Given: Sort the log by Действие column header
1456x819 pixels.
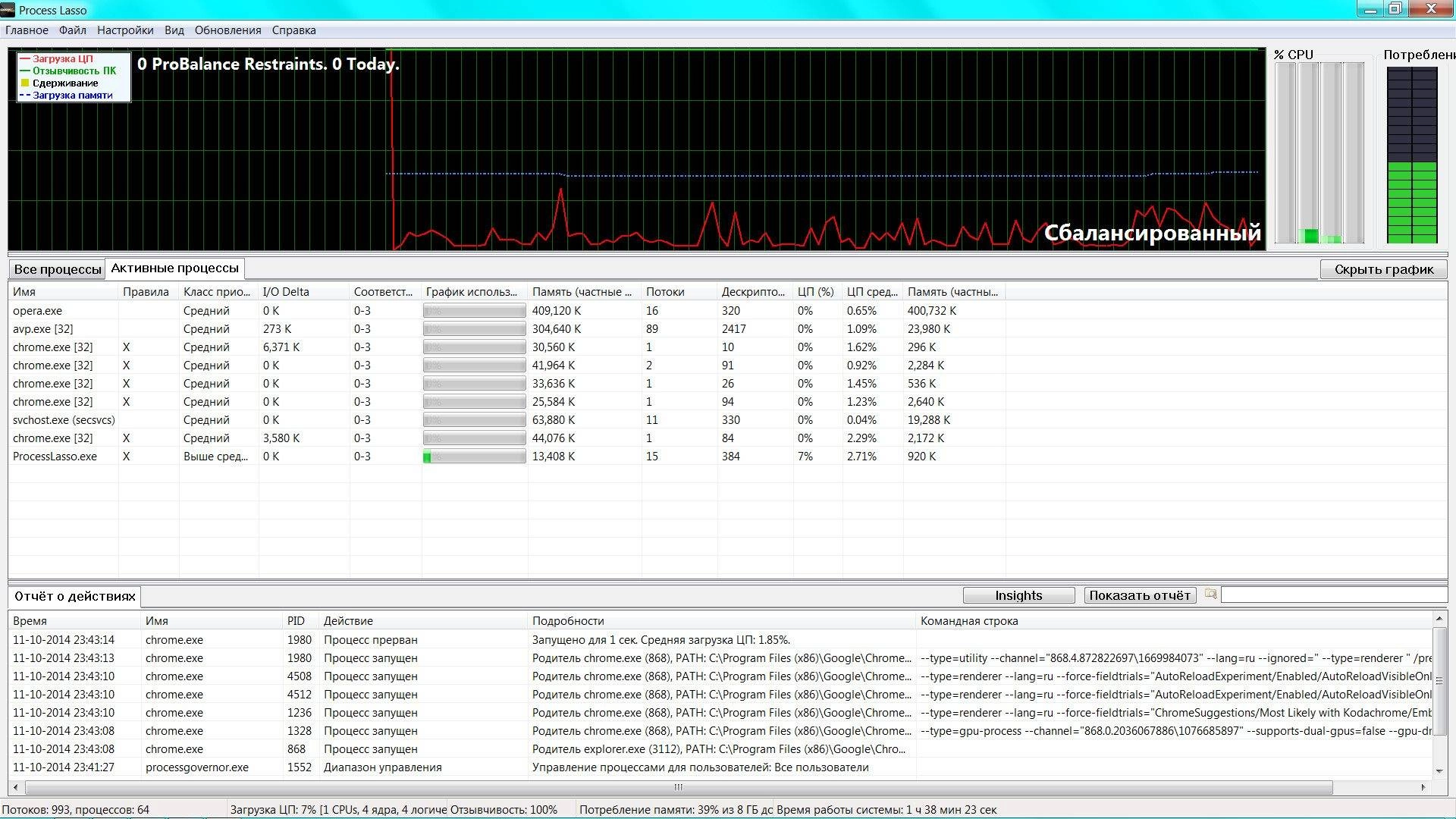Looking at the screenshot, I should [424, 621].
